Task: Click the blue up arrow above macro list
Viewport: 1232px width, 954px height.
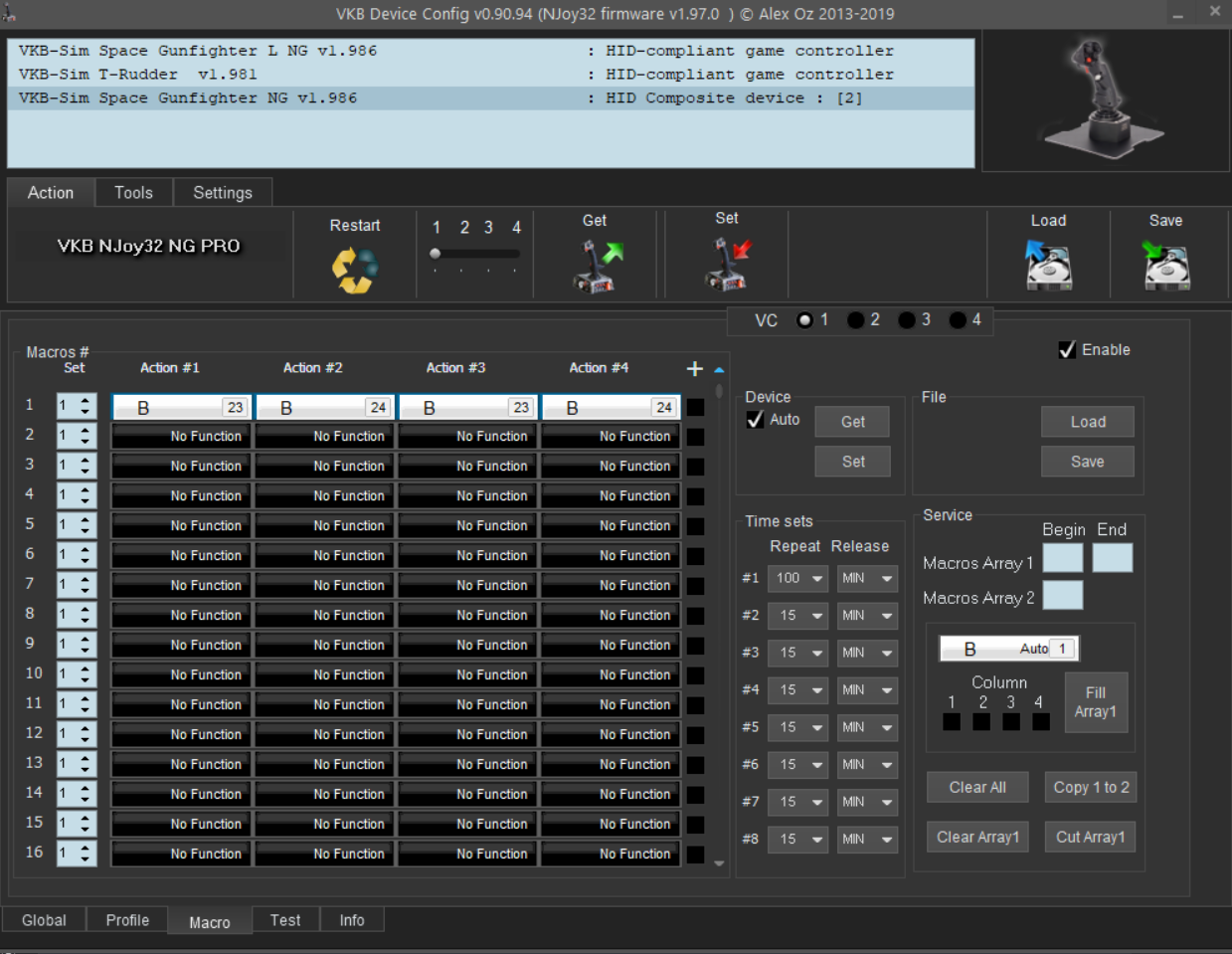Action: click(x=719, y=370)
